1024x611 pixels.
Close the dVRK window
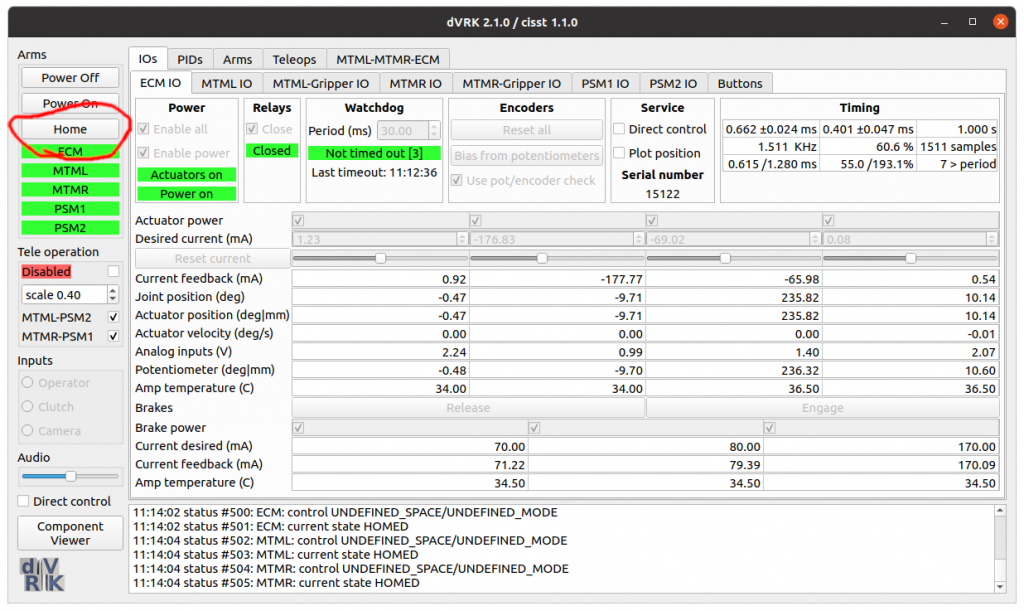(x=1000, y=22)
